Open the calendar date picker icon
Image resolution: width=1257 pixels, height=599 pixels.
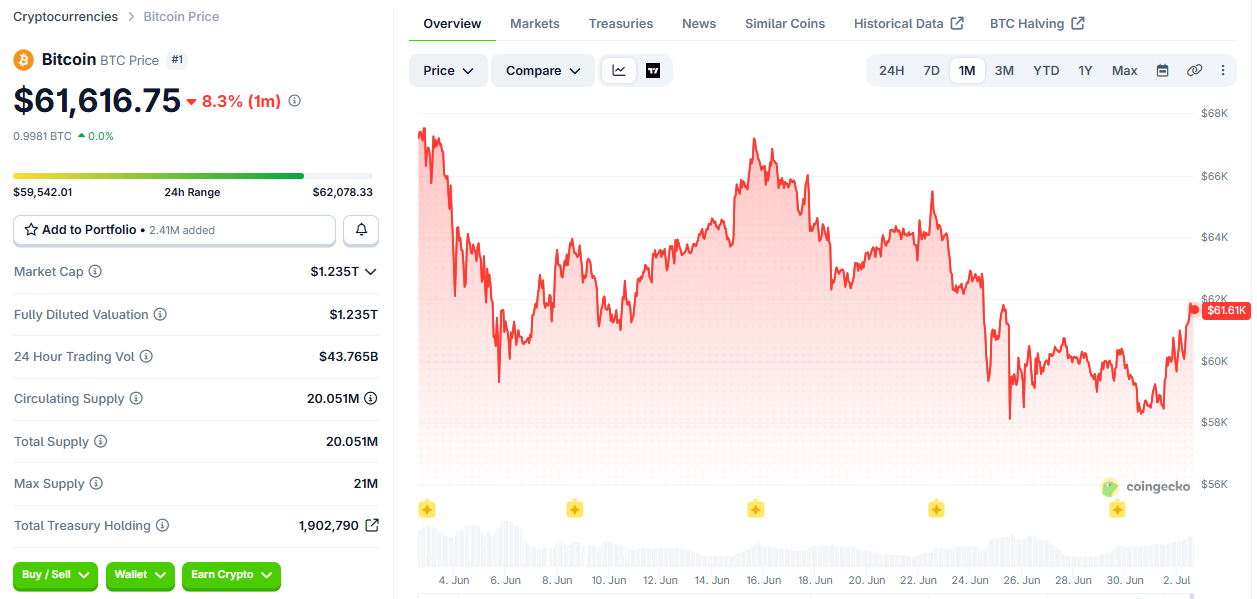pyautogui.click(x=1162, y=71)
